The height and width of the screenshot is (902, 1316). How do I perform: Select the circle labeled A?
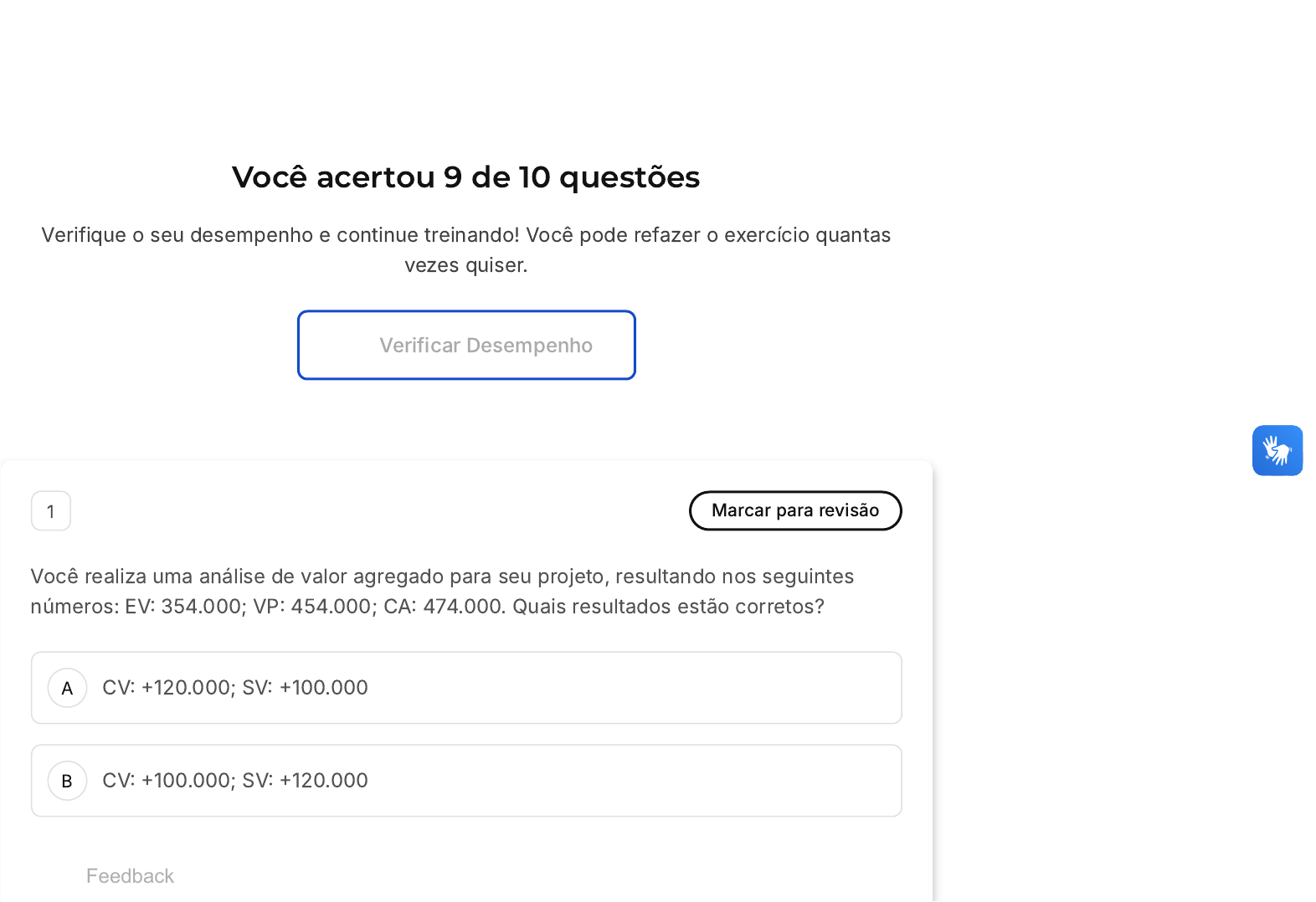[x=68, y=688]
